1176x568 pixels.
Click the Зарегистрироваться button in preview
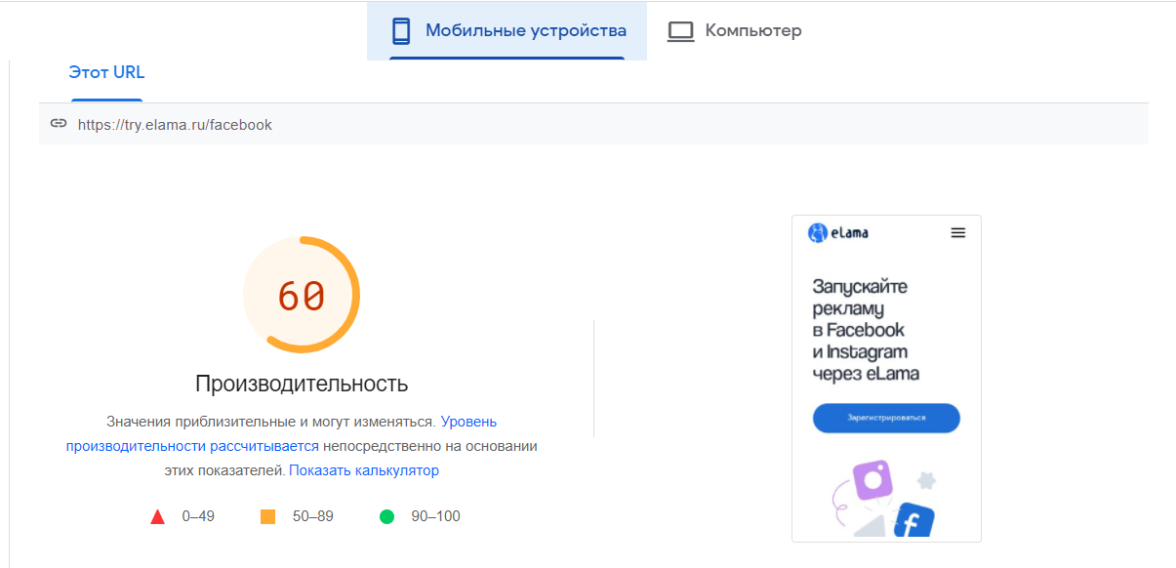tap(886, 418)
